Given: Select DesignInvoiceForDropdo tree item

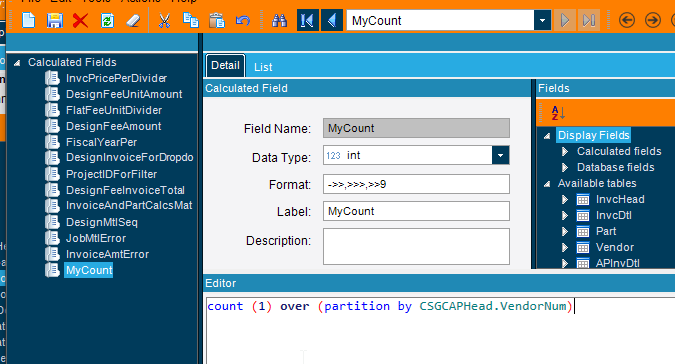Looking at the screenshot, I should click(130, 157).
